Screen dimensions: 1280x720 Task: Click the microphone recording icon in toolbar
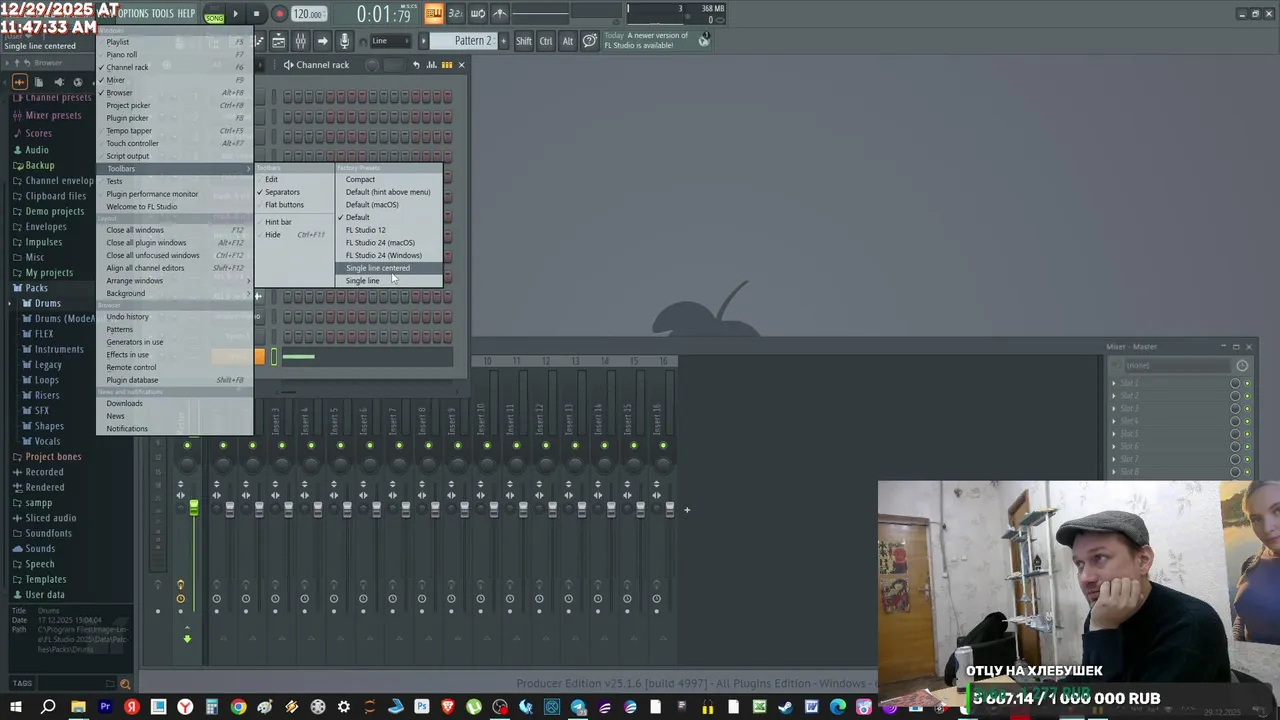344,41
